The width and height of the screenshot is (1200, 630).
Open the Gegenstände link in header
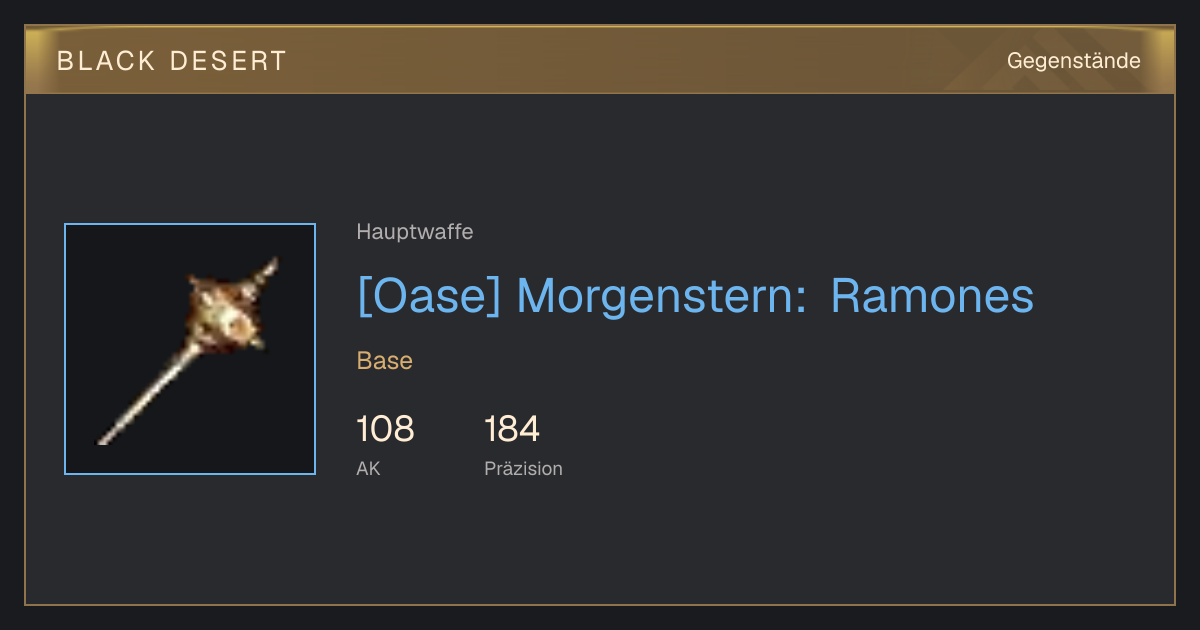(x=1073, y=61)
